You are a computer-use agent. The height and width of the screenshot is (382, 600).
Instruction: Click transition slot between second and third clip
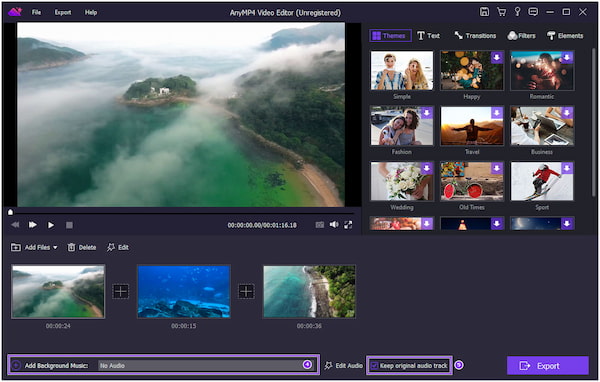tap(246, 292)
